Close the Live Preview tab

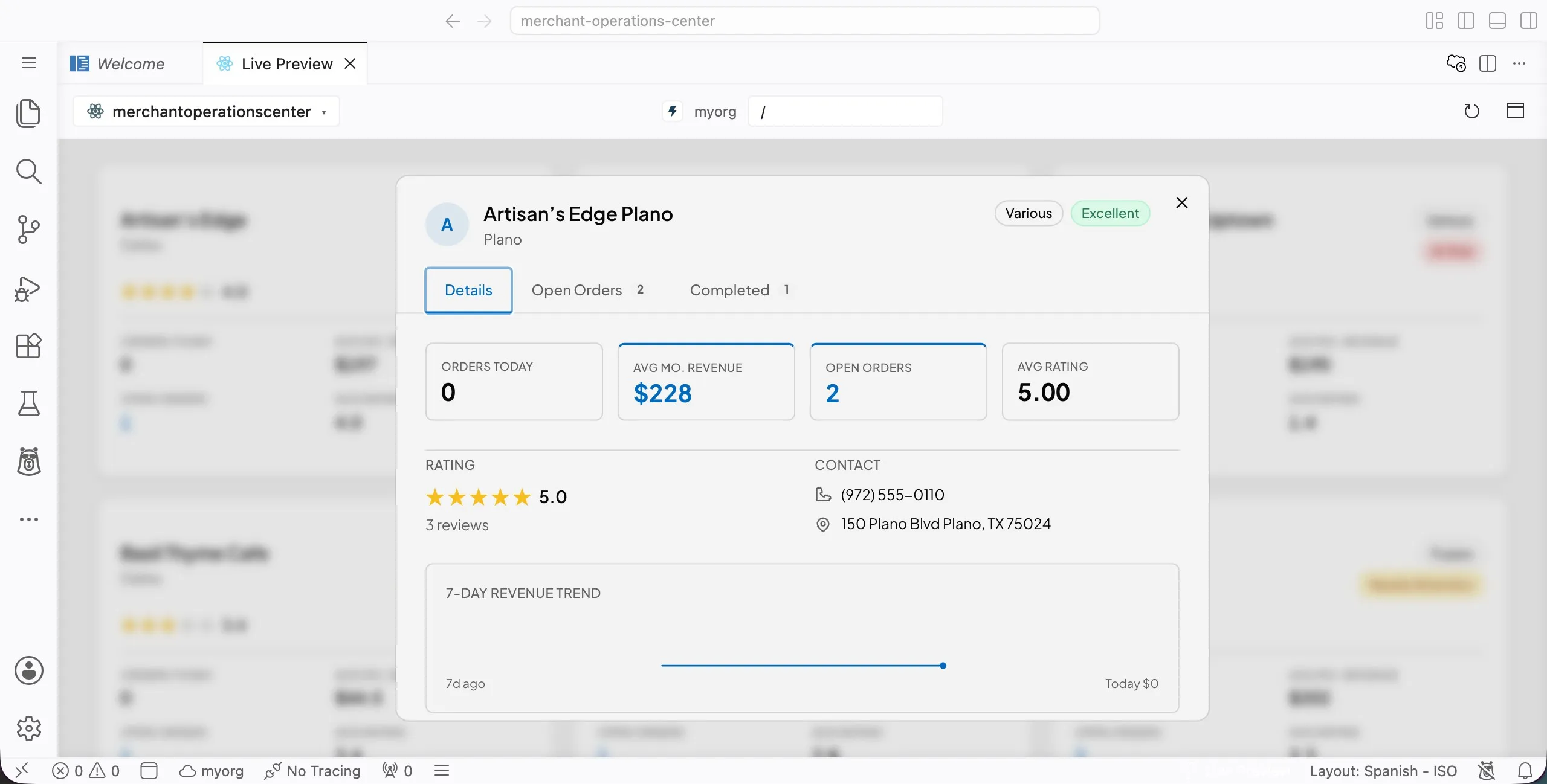(x=350, y=63)
